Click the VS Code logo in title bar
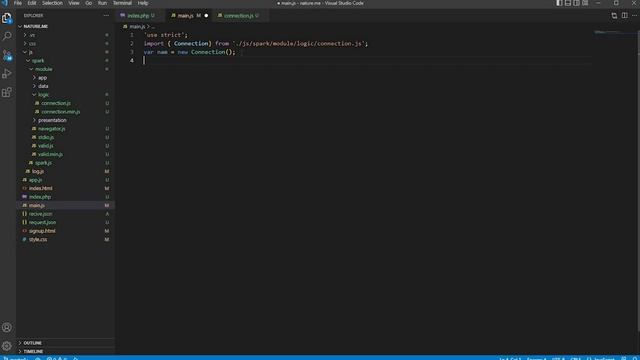Screen dimensions: 640x360 (5, 3)
